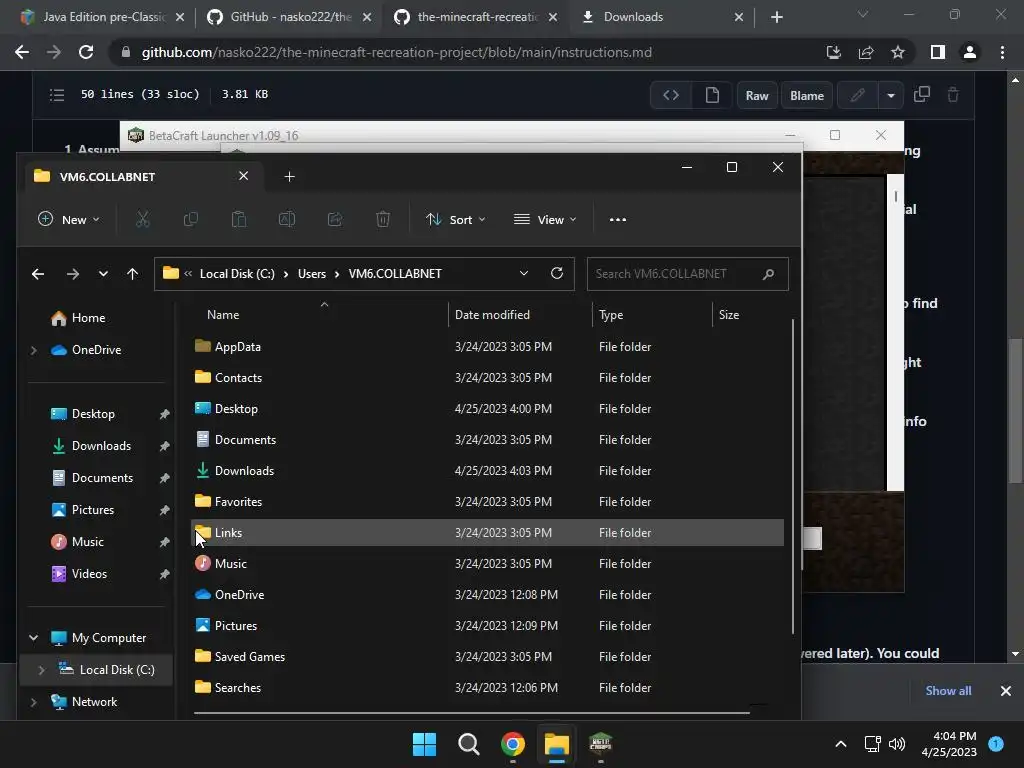Expand Local Disk (C:) tree node
The height and width of the screenshot is (768, 1024).
click(41, 670)
